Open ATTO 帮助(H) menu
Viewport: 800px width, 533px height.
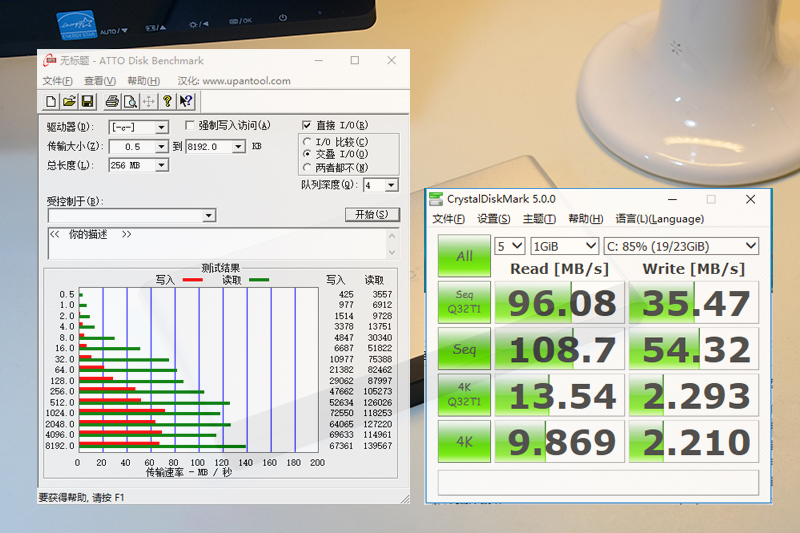coord(143,81)
